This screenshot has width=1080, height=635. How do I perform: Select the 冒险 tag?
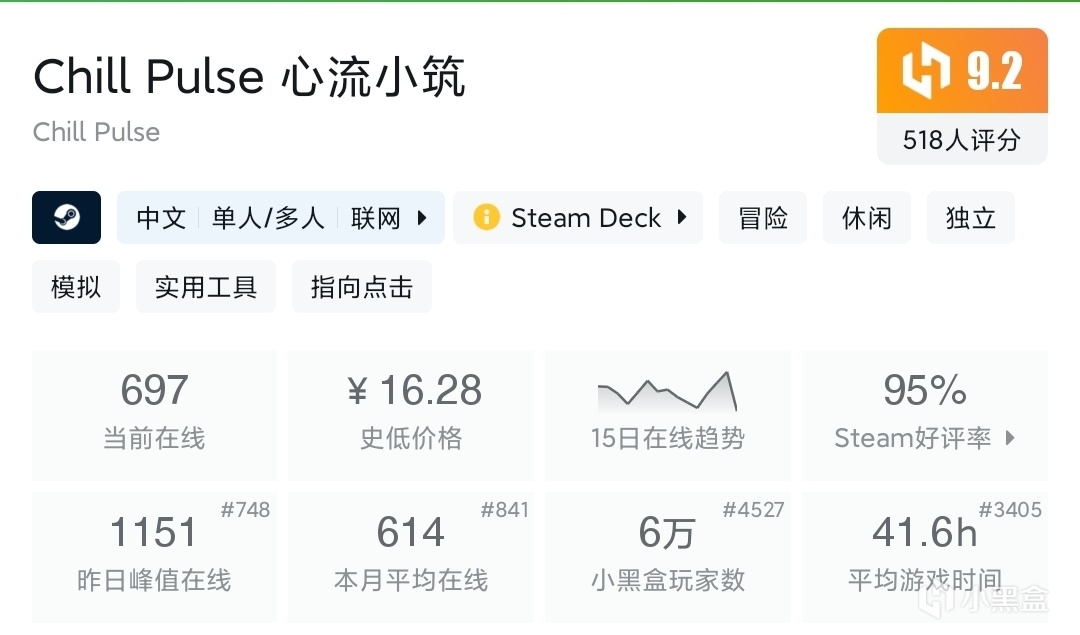[763, 218]
